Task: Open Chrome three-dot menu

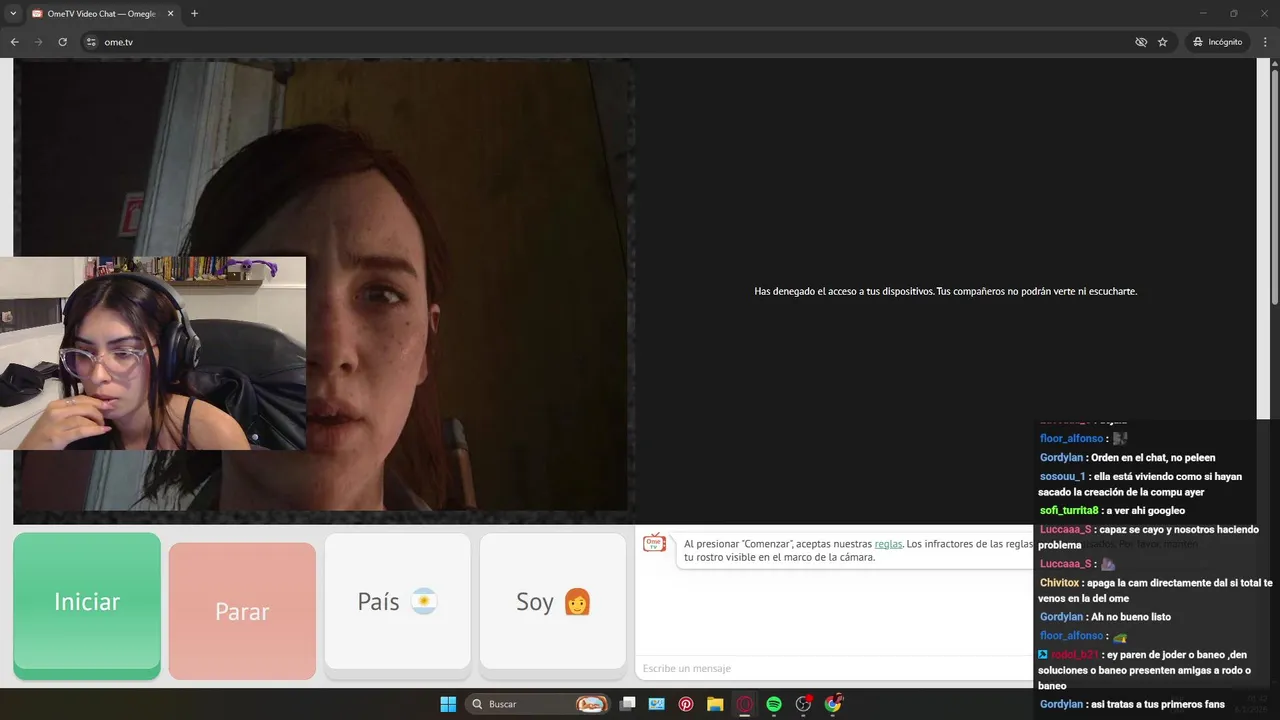Action: (1266, 42)
